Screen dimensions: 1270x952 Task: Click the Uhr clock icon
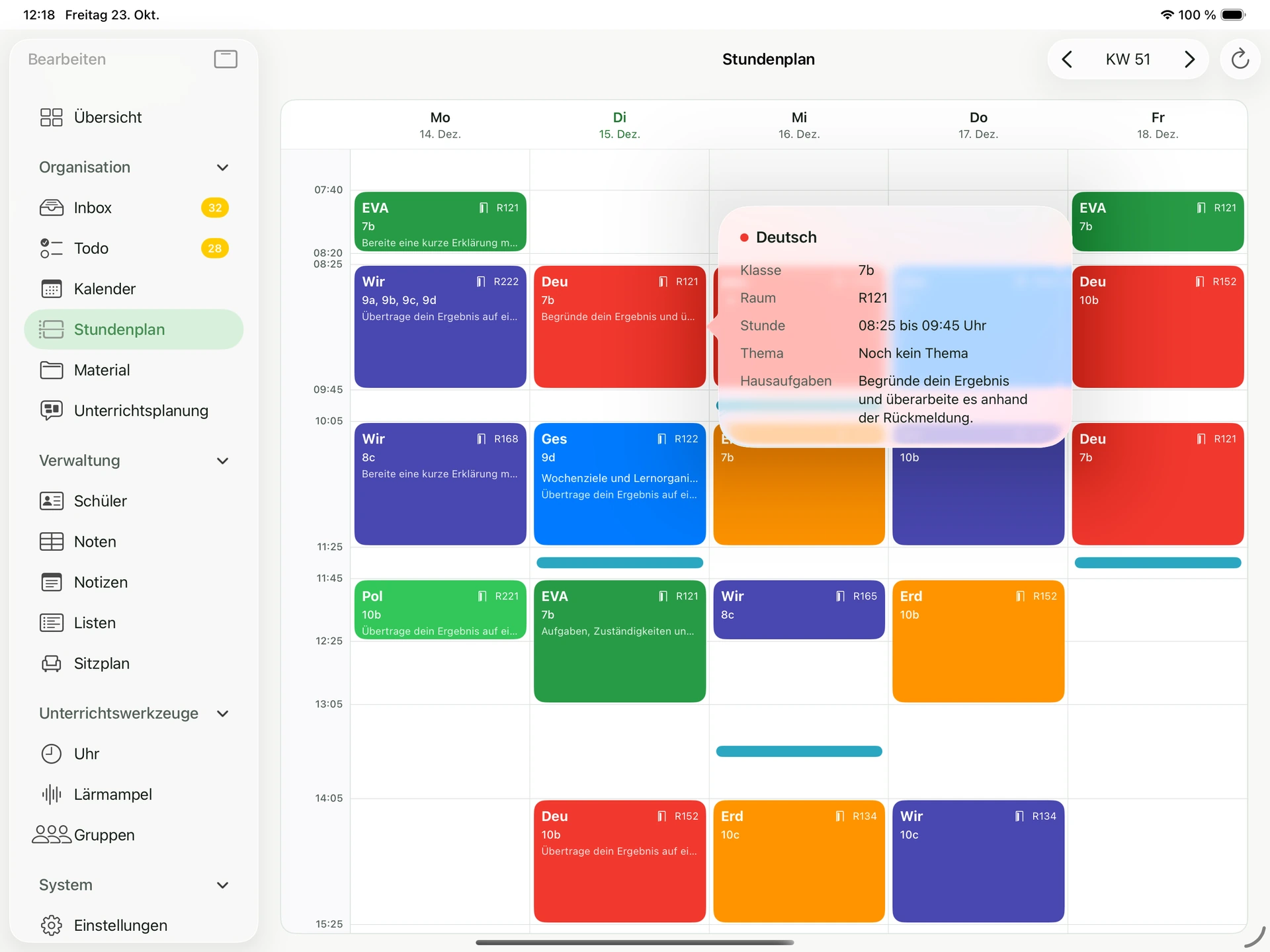click(52, 754)
